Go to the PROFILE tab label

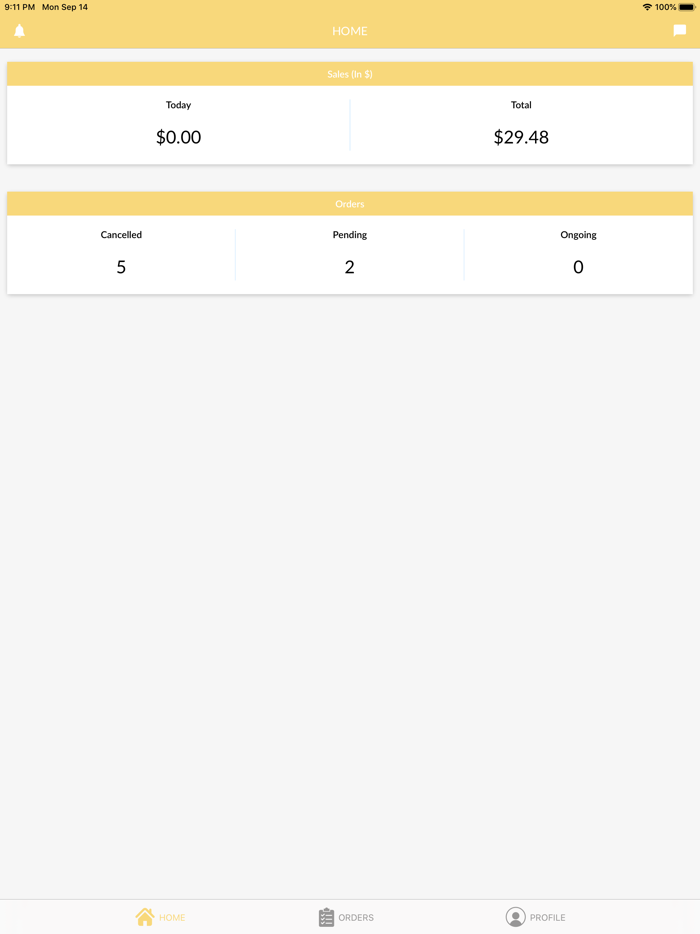click(547, 918)
